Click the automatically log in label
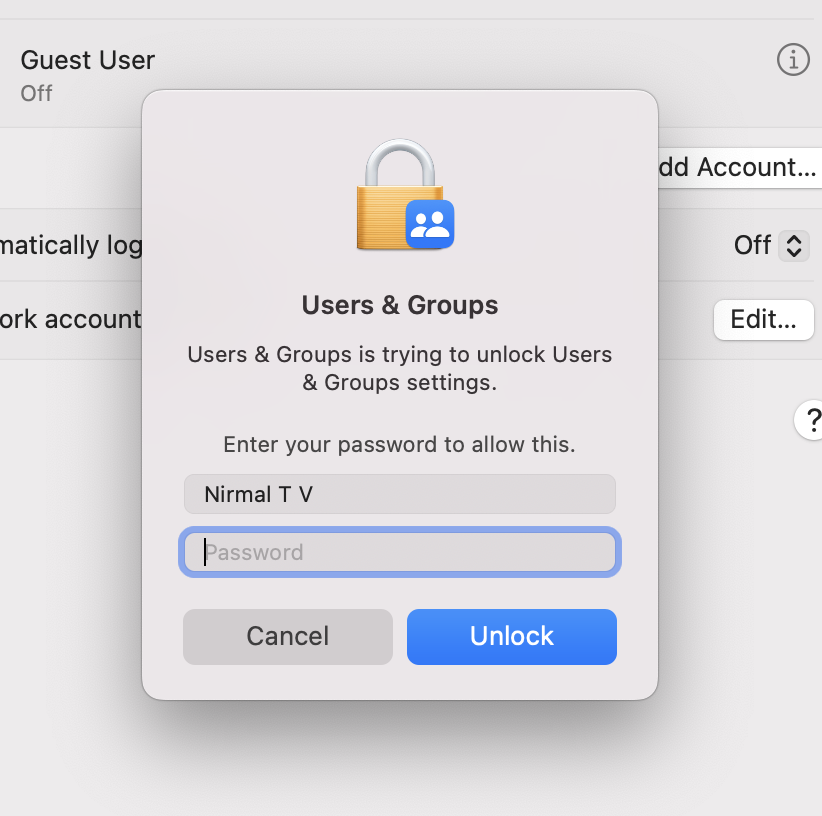The image size is (822, 816). click(x=71, y=246)
